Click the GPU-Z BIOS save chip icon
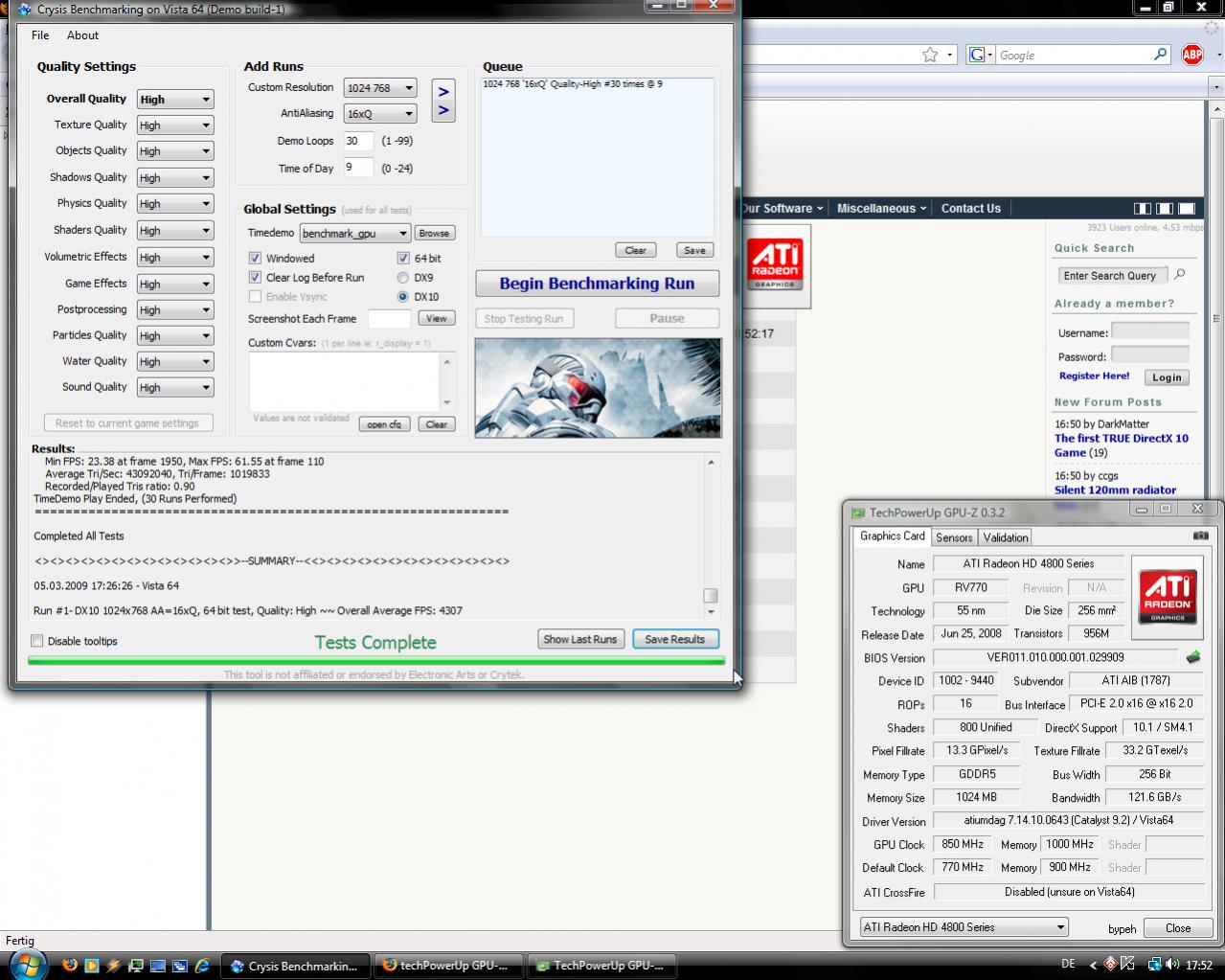The height and width of the screenshot is (980, 1225). click(1192, 657)
